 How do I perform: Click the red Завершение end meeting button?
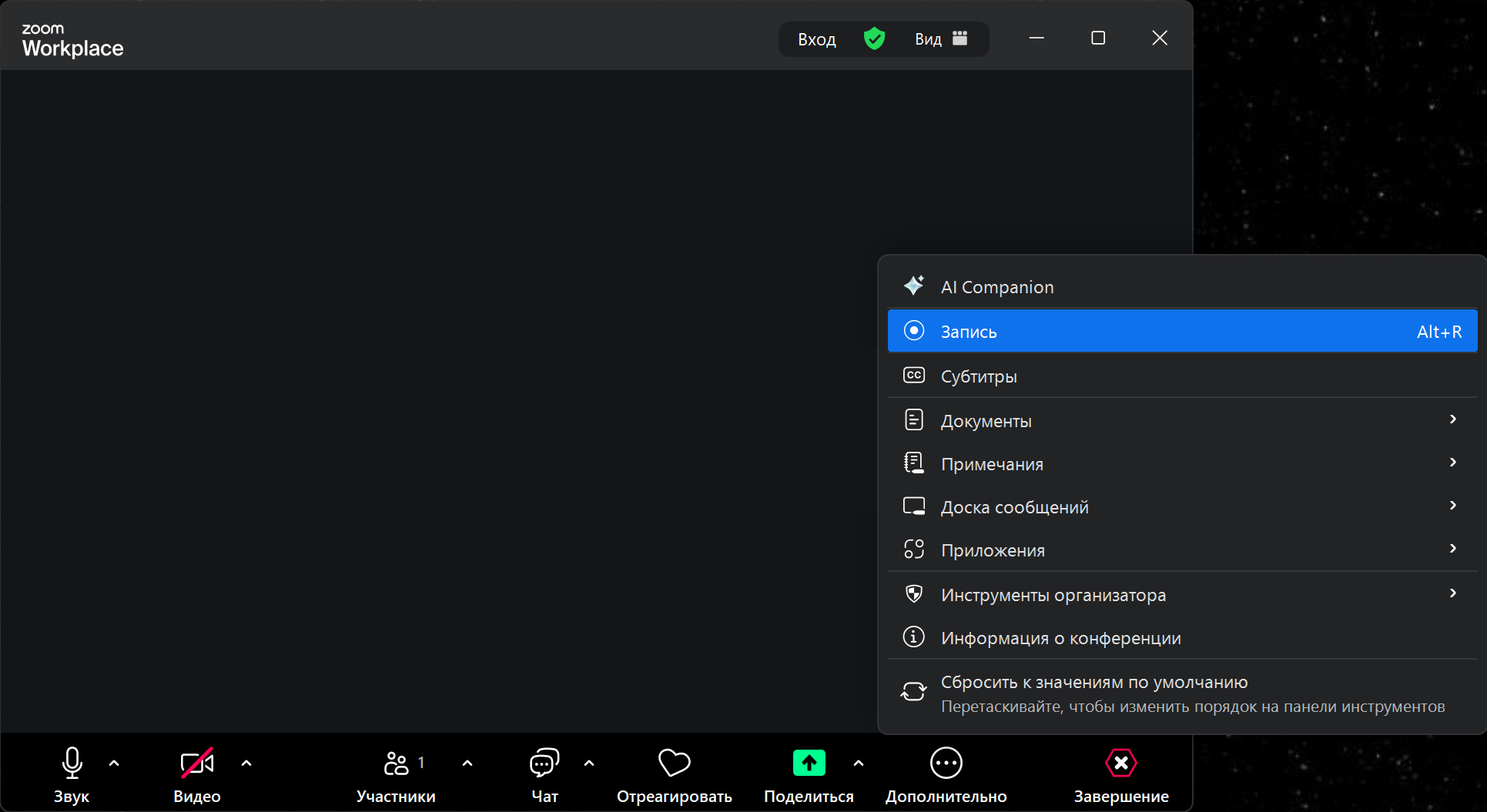(1120, 764)
